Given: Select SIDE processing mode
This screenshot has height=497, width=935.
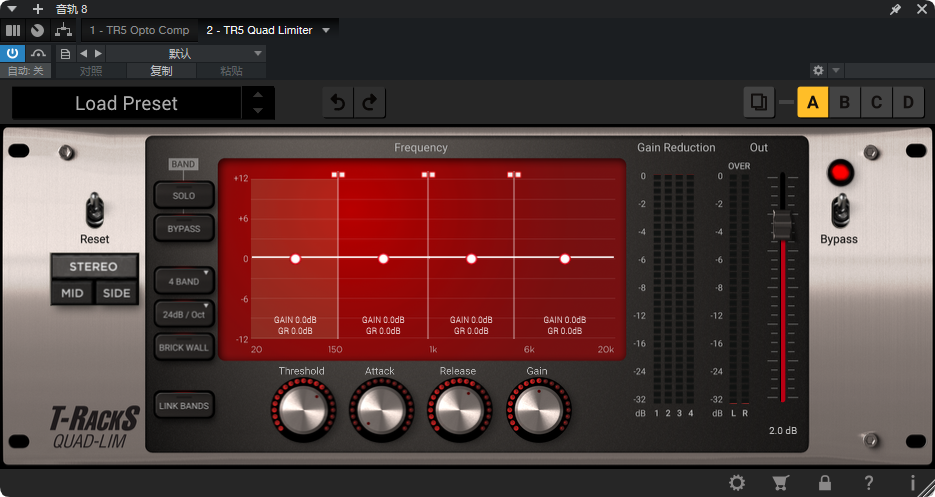Looking at the screenshot, I should point(116,293).
